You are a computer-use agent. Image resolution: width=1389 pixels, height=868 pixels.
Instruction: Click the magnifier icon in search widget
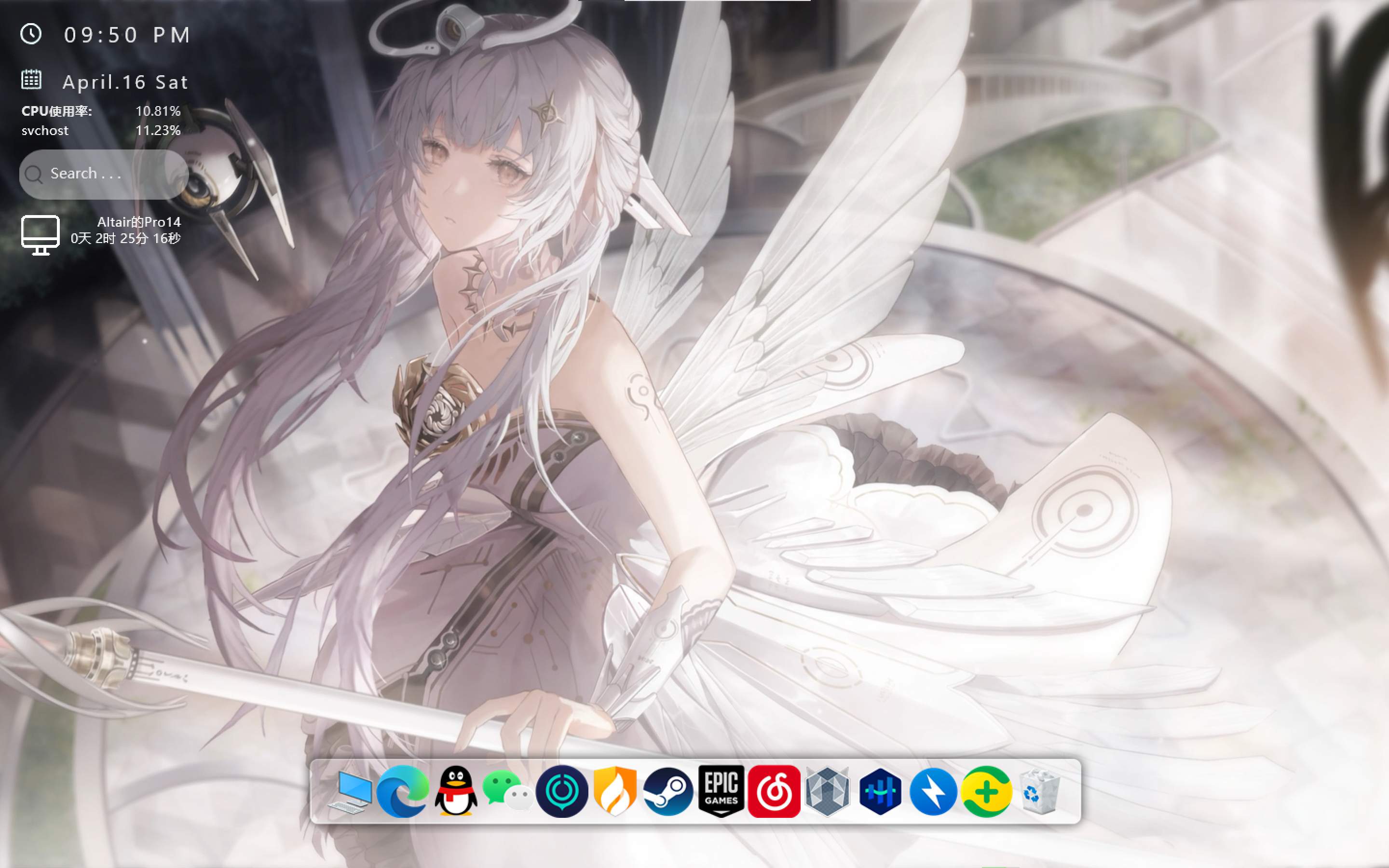point(34,175)
